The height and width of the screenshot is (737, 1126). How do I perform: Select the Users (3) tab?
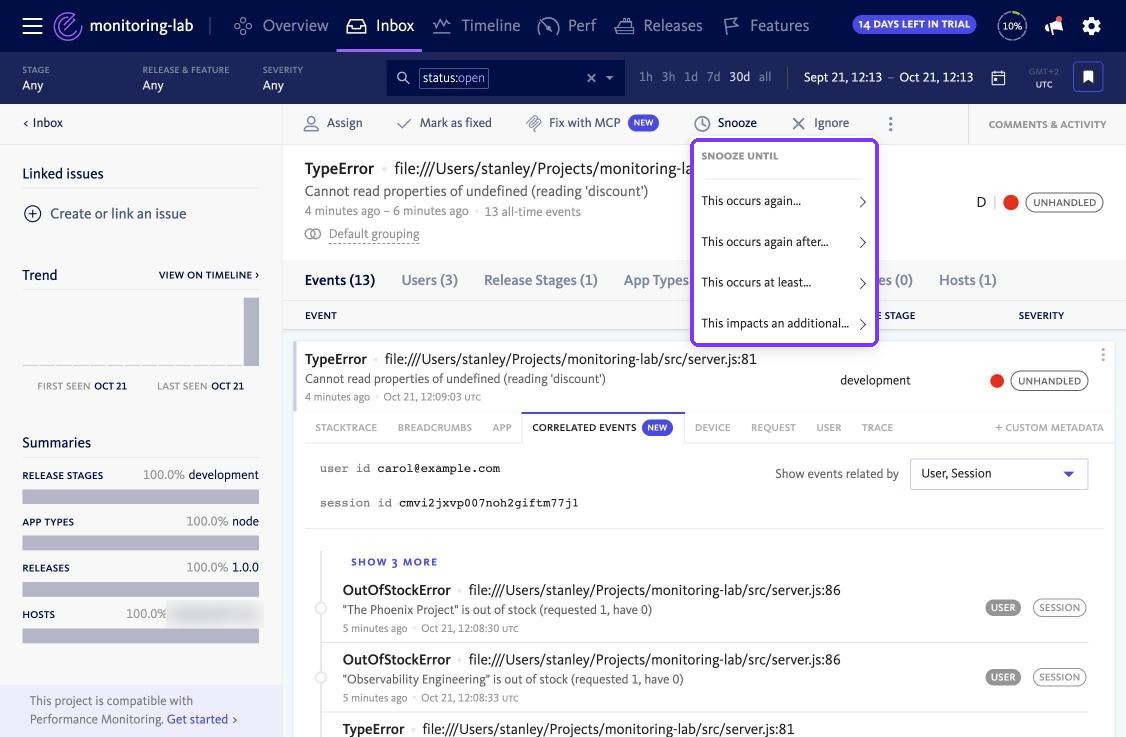click(x=429, y=280)
